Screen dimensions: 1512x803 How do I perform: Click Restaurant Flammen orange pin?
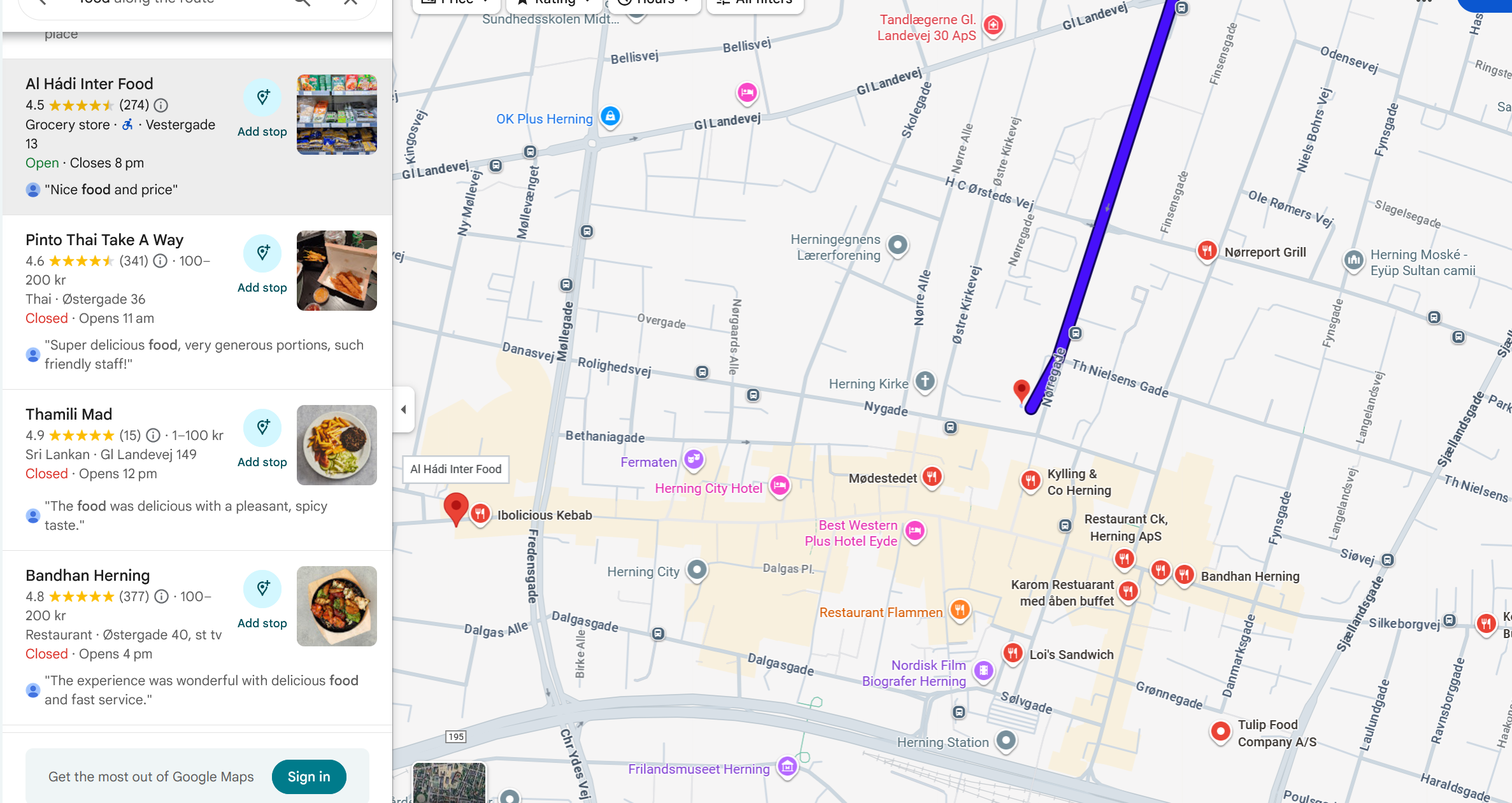pos(960,611)
